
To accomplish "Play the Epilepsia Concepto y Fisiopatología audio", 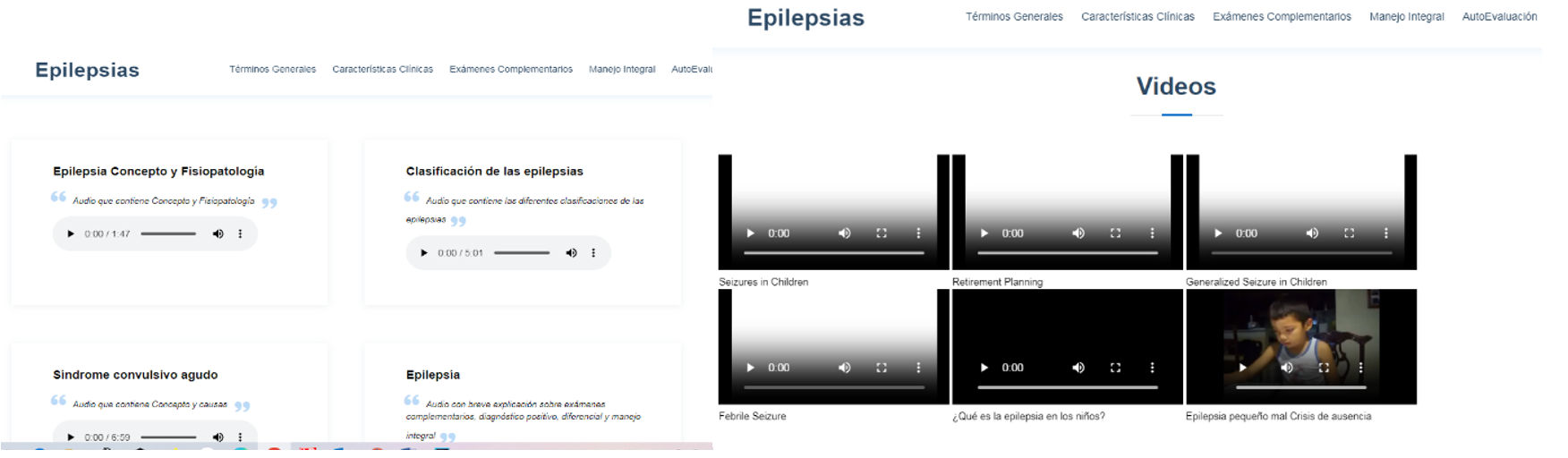I will [71, 234].
